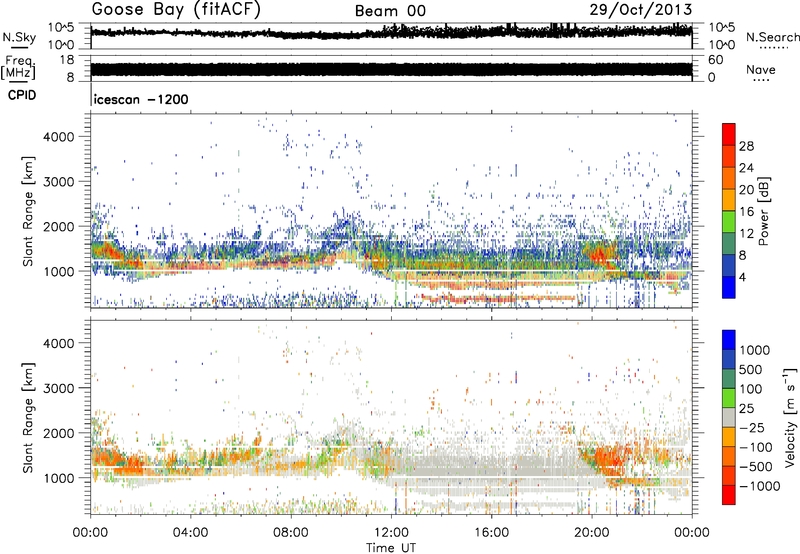Click the 'CPID' label
The width and height of the screenshot is (800, 554).
click(x=22, y=95)
